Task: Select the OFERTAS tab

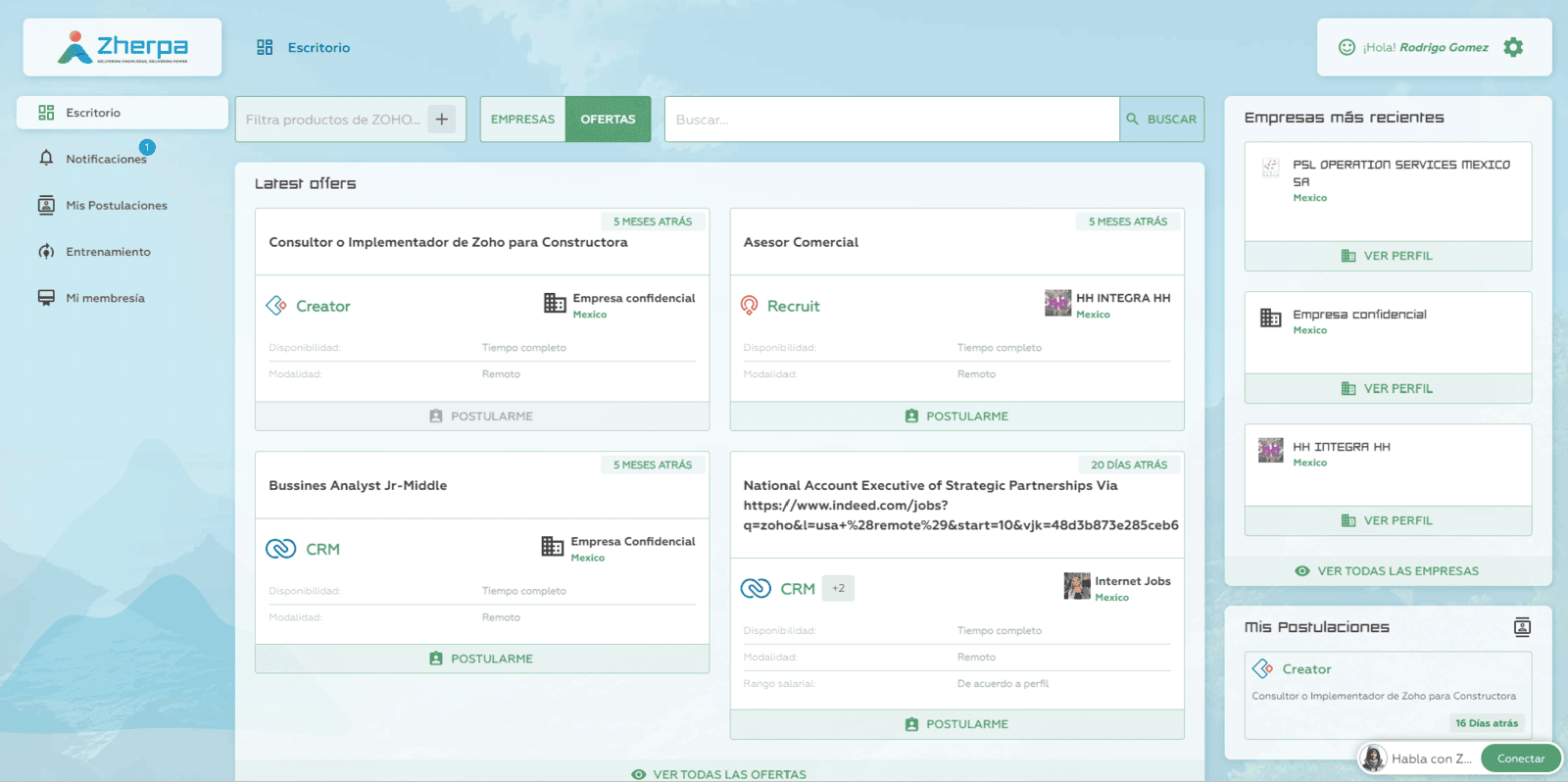Action: point(608,120)
